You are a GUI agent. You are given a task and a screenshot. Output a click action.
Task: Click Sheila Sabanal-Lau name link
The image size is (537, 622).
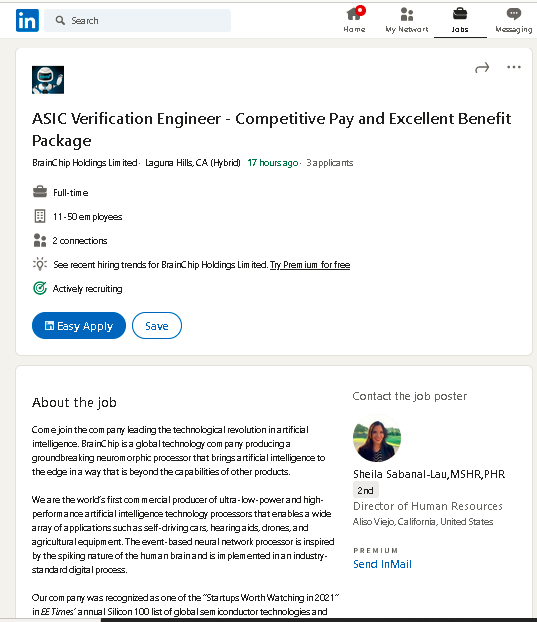point(429,474)
